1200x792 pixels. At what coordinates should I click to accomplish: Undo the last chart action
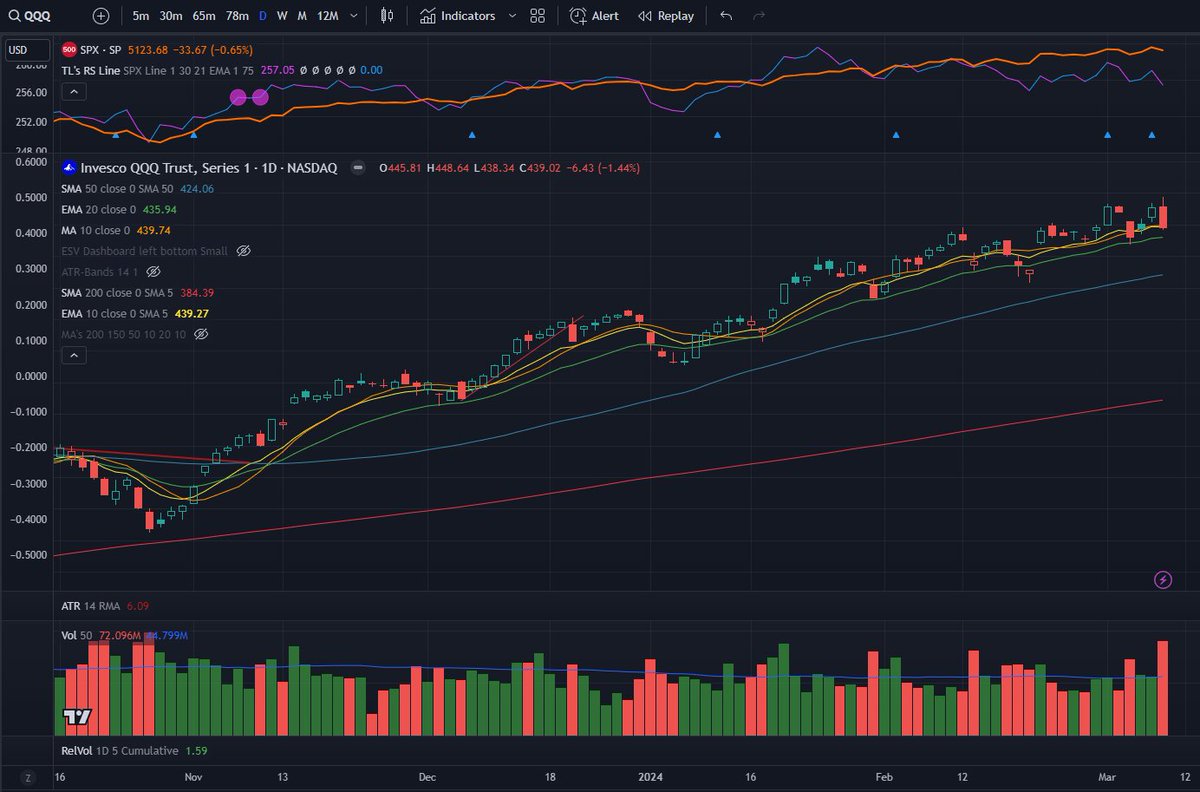point(726,16)
